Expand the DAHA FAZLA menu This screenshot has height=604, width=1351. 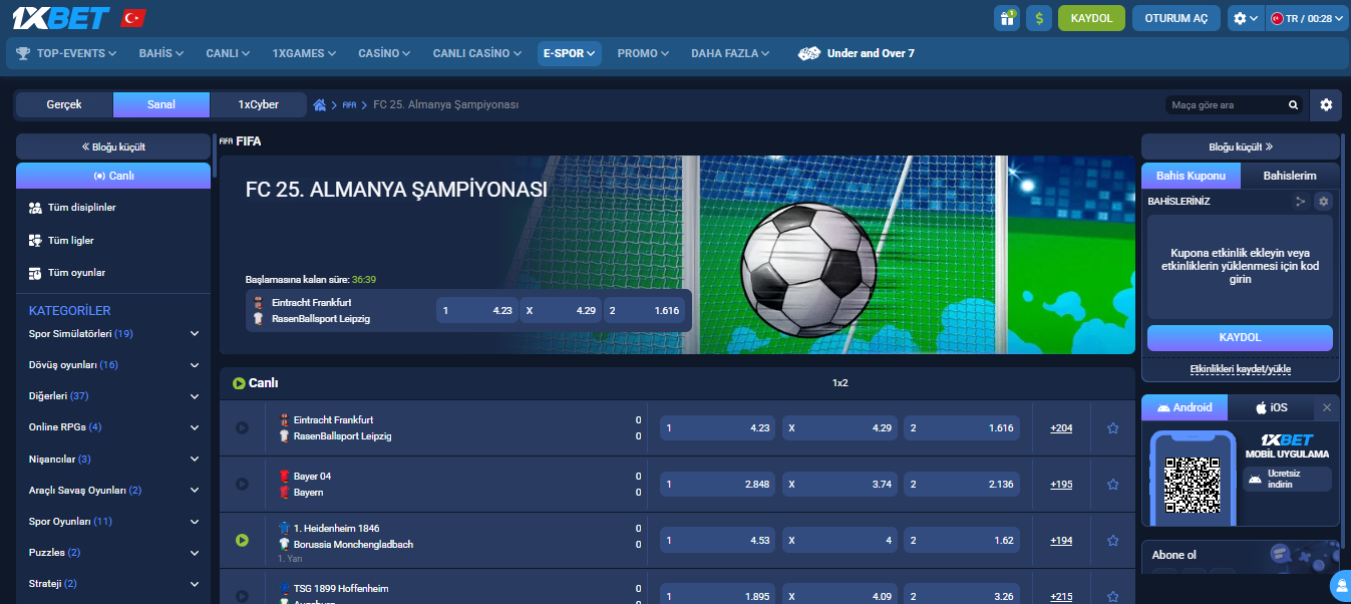730,53
